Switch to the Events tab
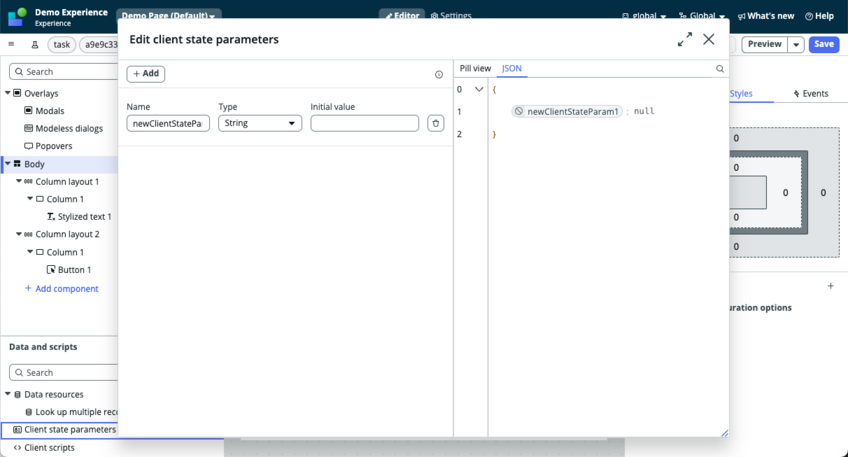Screen dimensions: 848x457 (811, 94)
